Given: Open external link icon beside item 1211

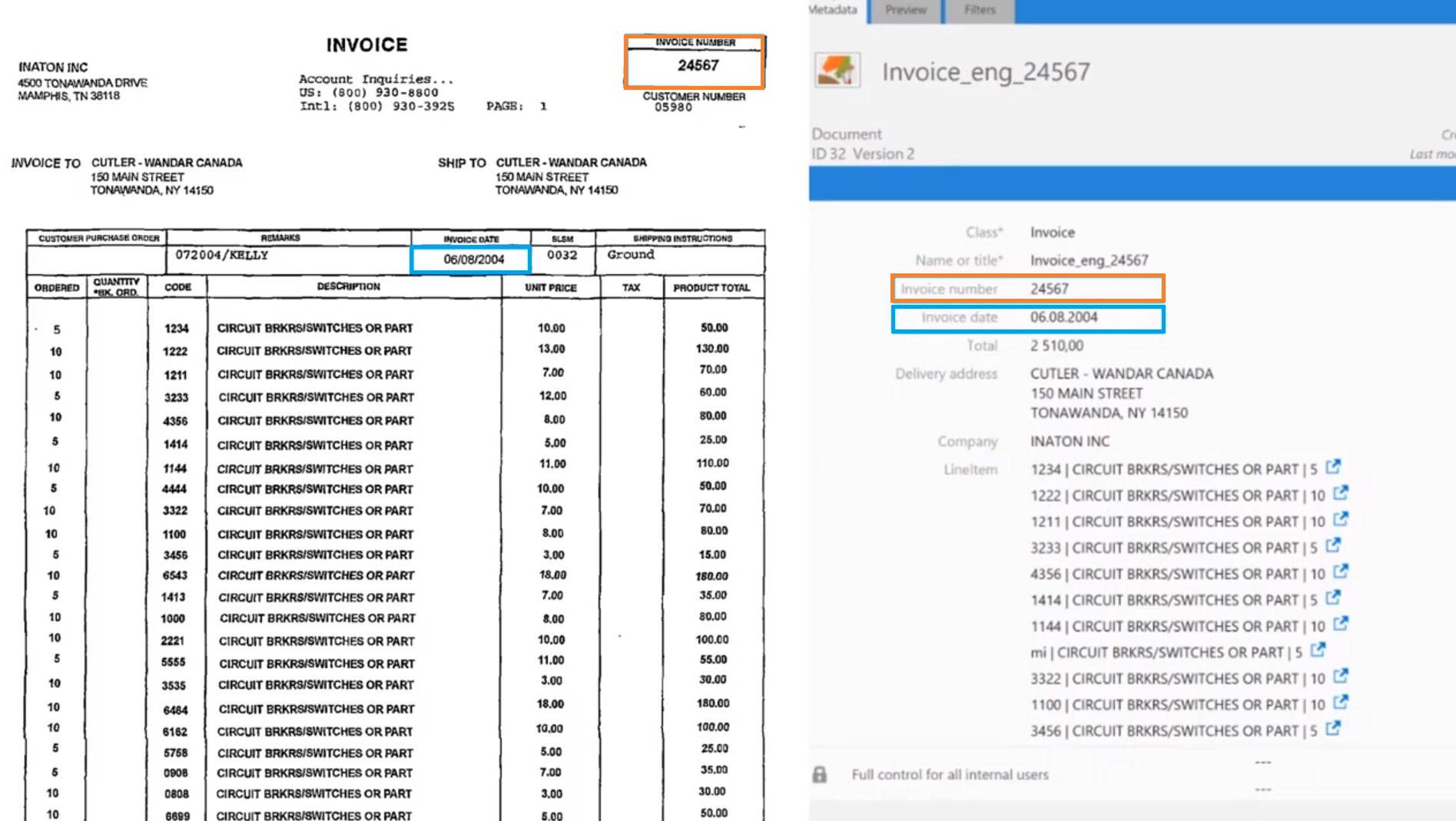Looking at the screenshot, I should [x=1341, y=519].
